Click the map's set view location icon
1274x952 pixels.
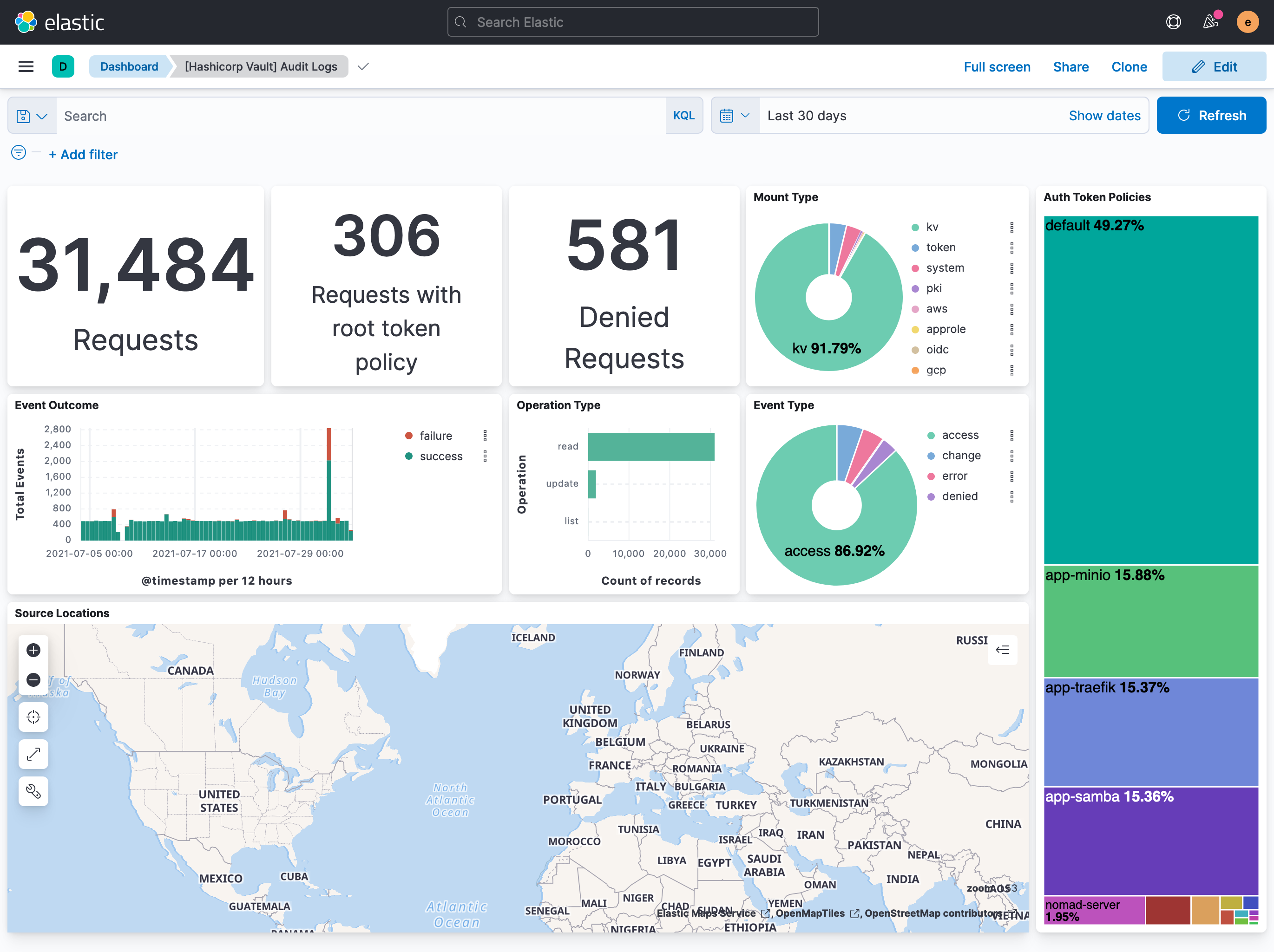(33, 717)
